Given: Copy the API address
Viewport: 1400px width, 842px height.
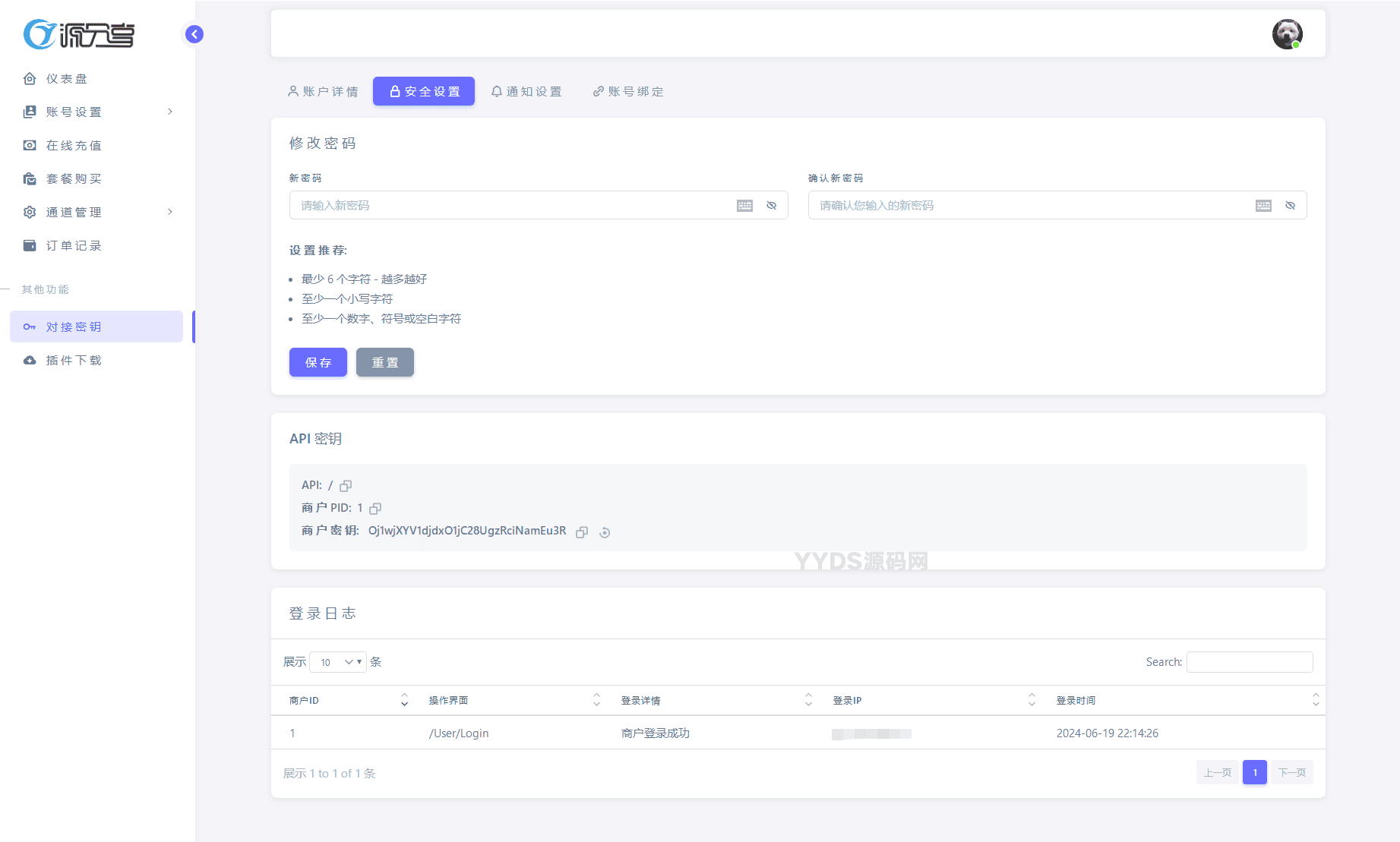Looking at the screenshot, I should 346,486.
